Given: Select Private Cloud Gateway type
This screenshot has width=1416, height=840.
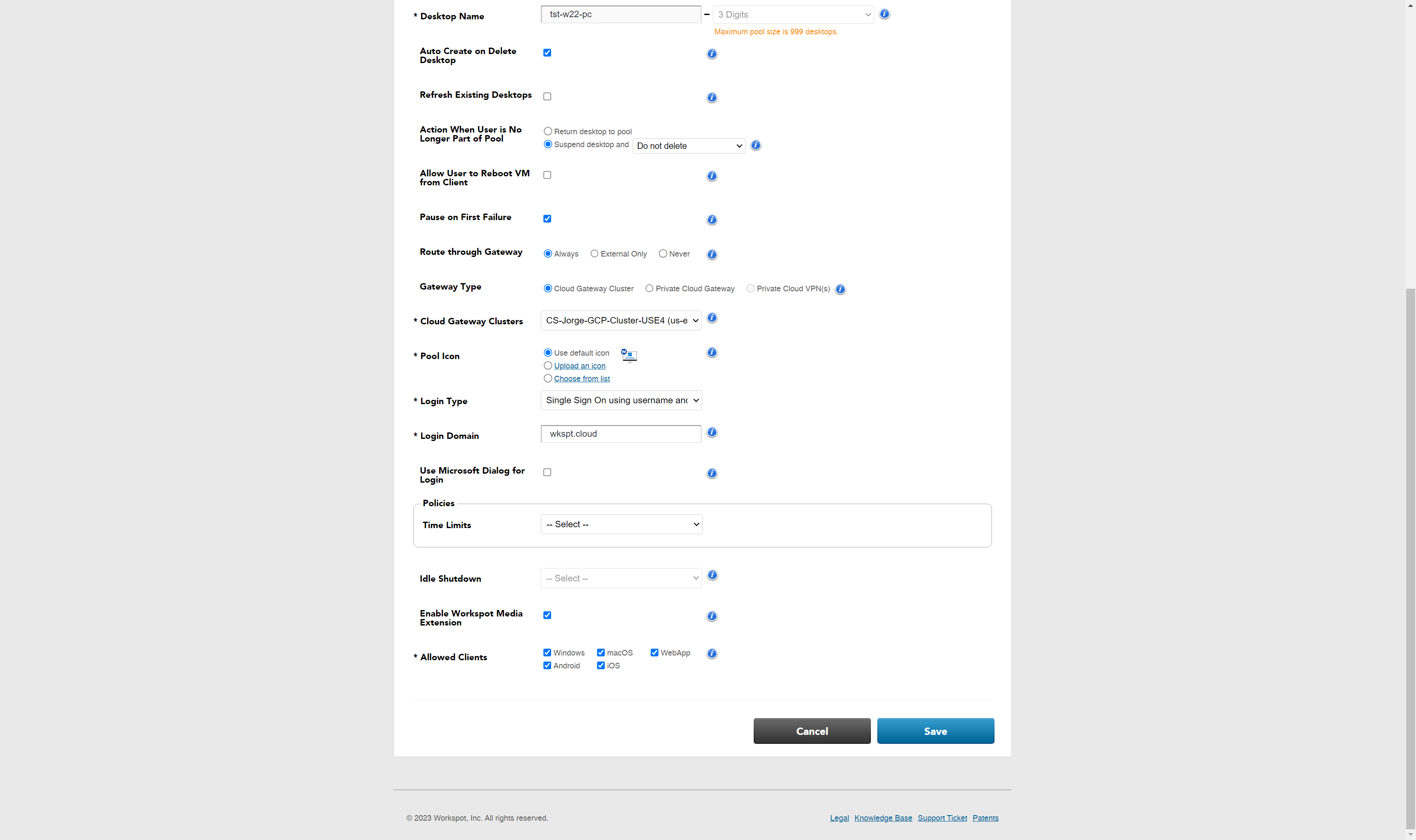Looking at the screenshot, I should (649, 288).
